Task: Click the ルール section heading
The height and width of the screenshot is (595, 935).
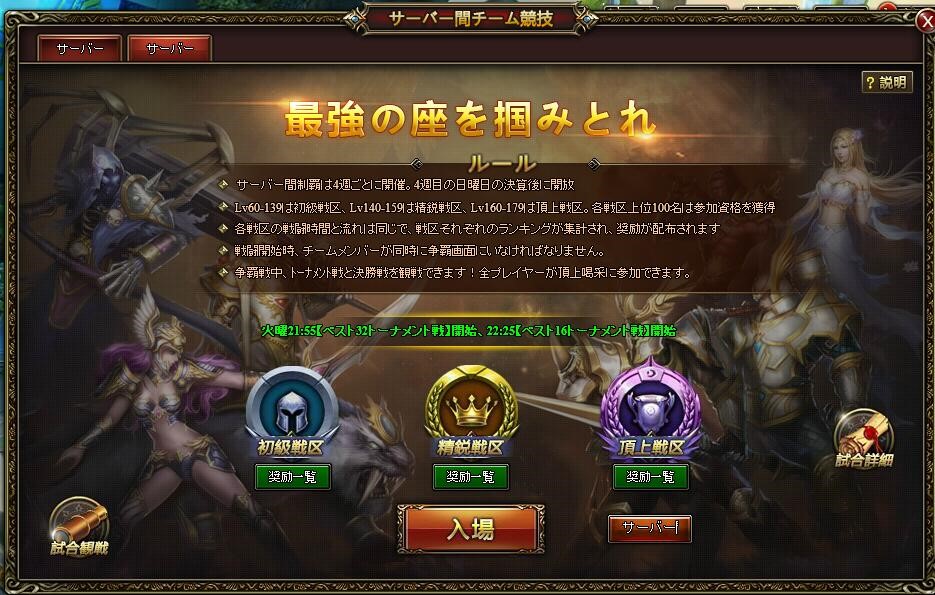Action: coord(502,163)
